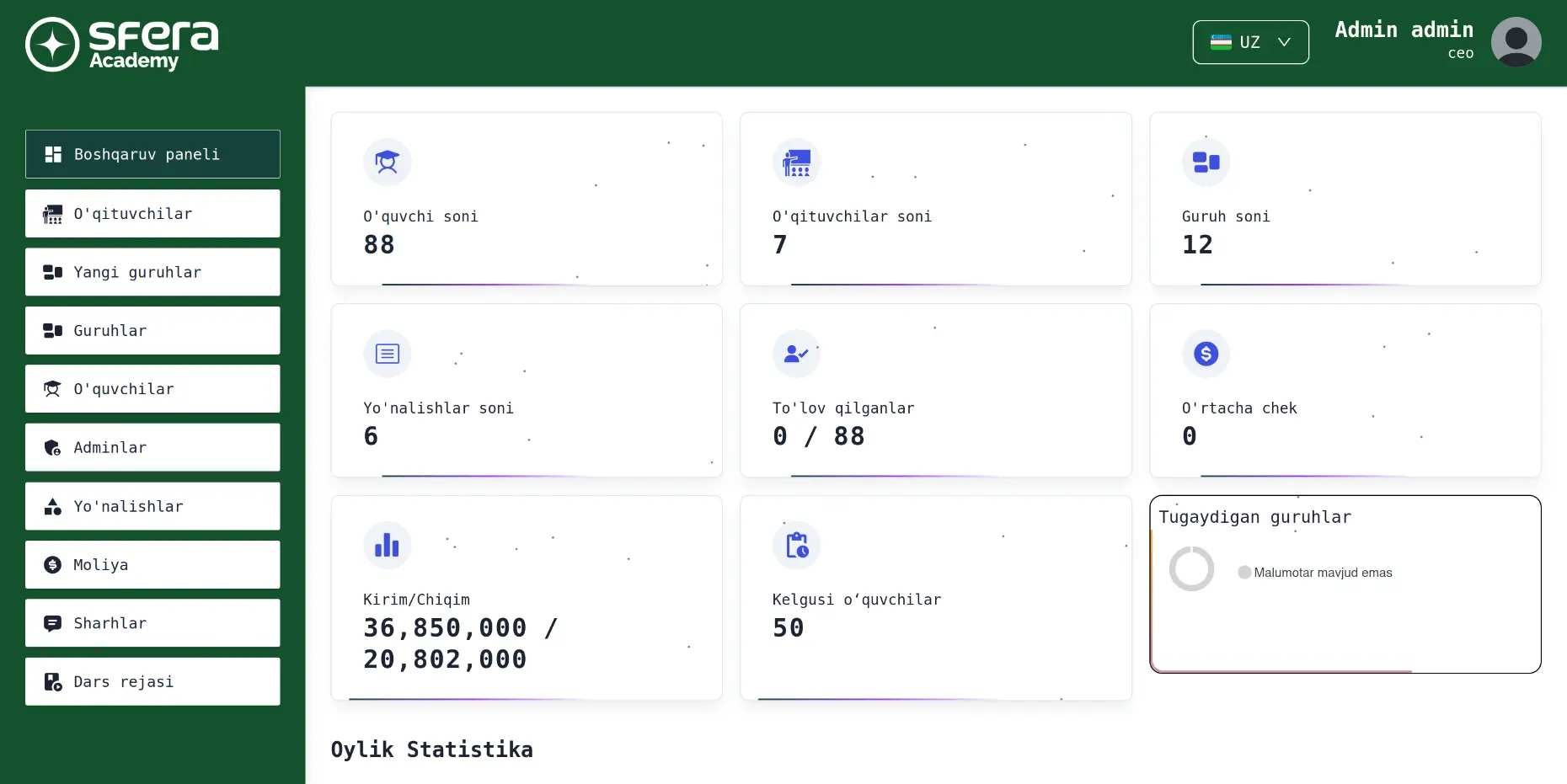
Task: Click the teacher board icon in O'qituvchilar soni card
Action: pyautogui.click(x=796, y=163)
